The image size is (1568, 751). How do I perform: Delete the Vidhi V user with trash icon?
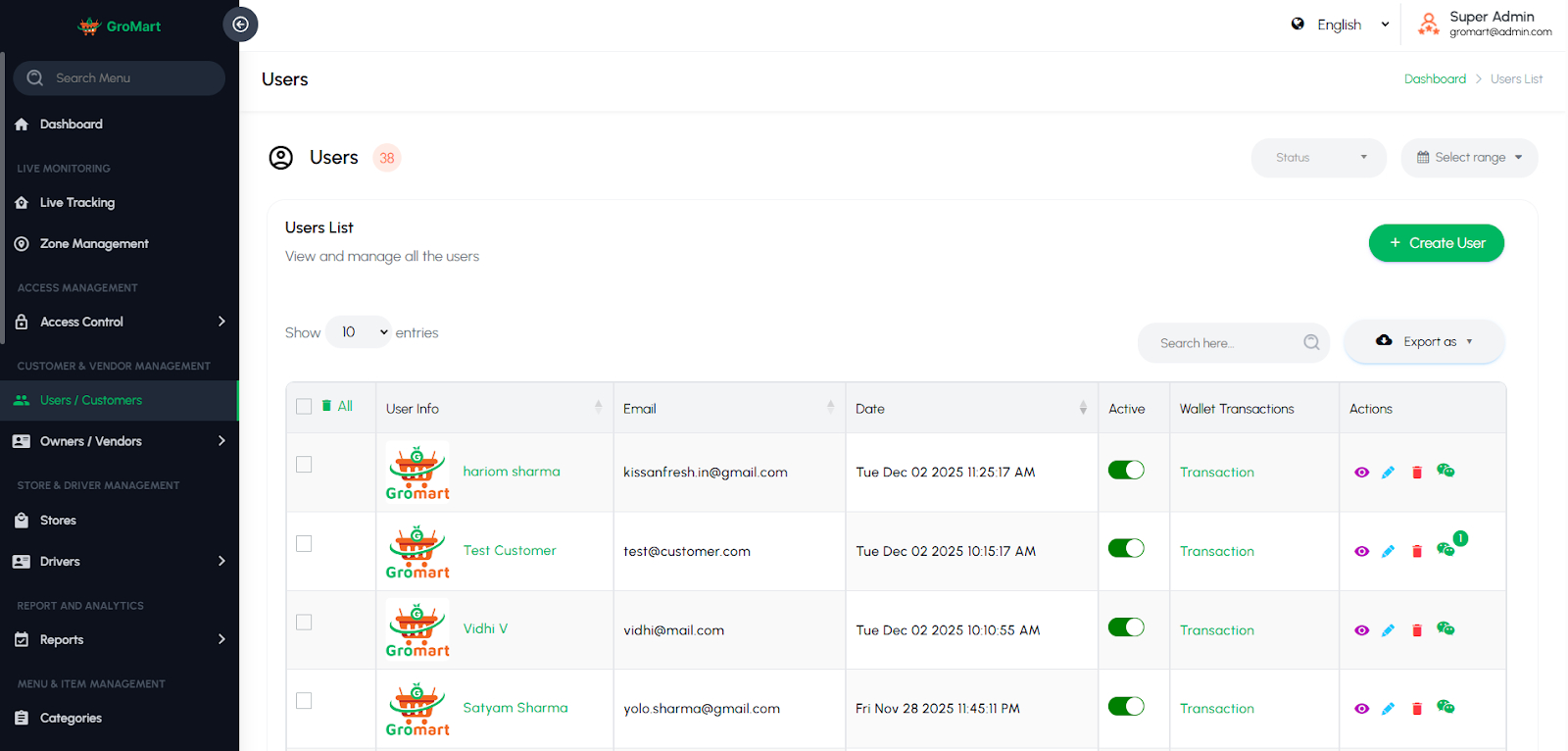pyautogui.click(x=1416, y=630)
